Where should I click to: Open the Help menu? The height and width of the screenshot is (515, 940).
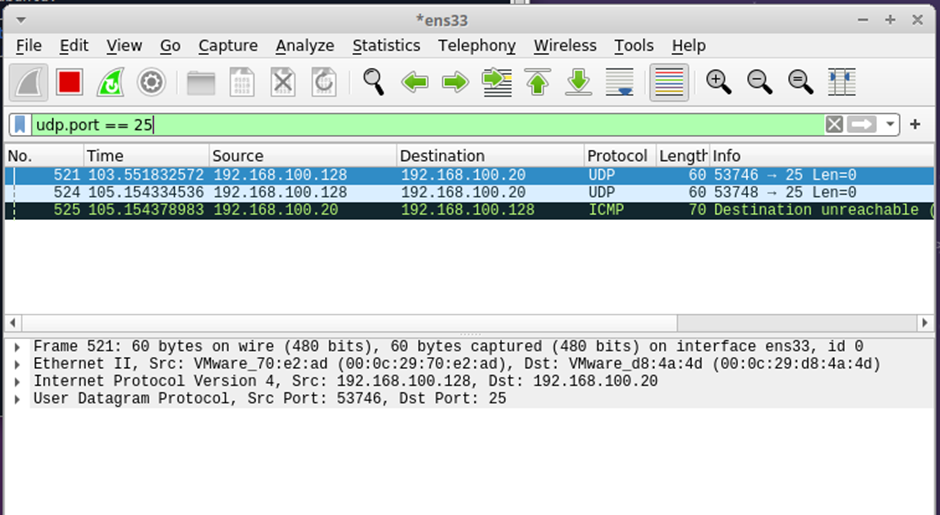tap(688, 46)
